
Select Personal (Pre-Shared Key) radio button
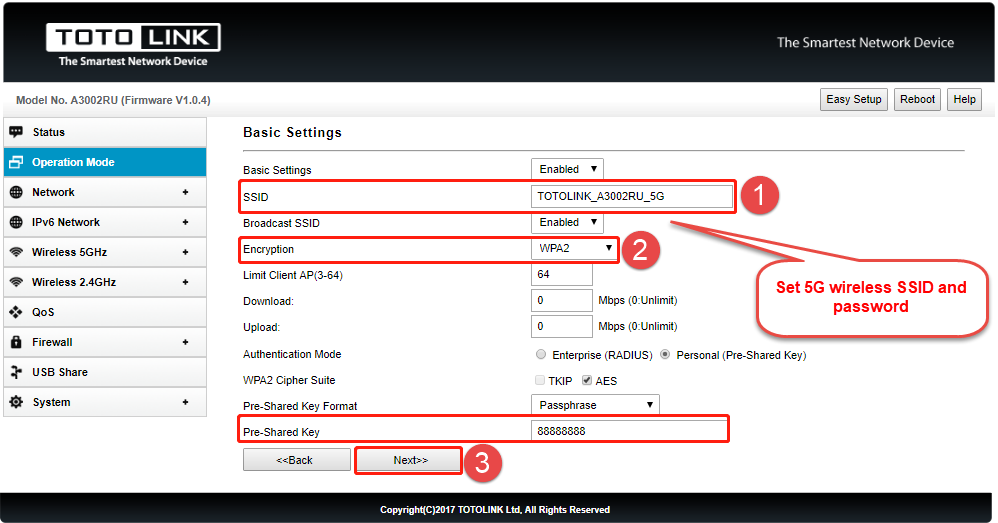(665, 354)
